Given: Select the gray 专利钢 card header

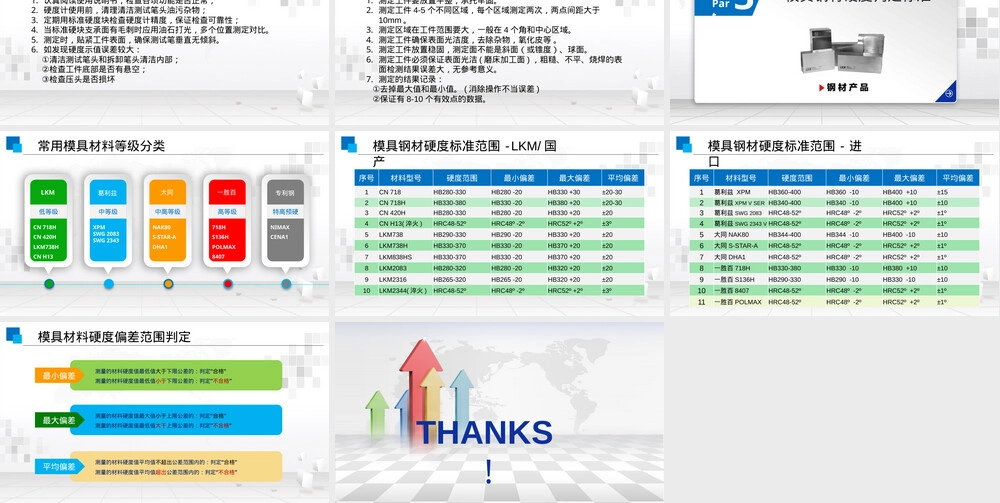Looking at the screenshot, I should point(286,193).
